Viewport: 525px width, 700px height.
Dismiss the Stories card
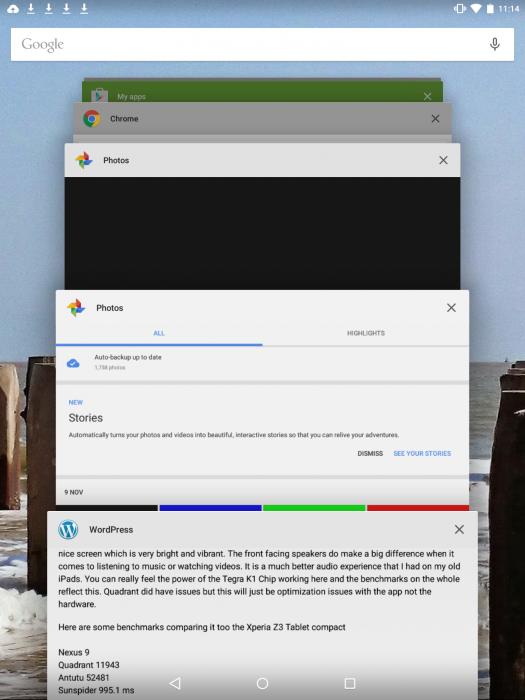[x=370, y=453]
